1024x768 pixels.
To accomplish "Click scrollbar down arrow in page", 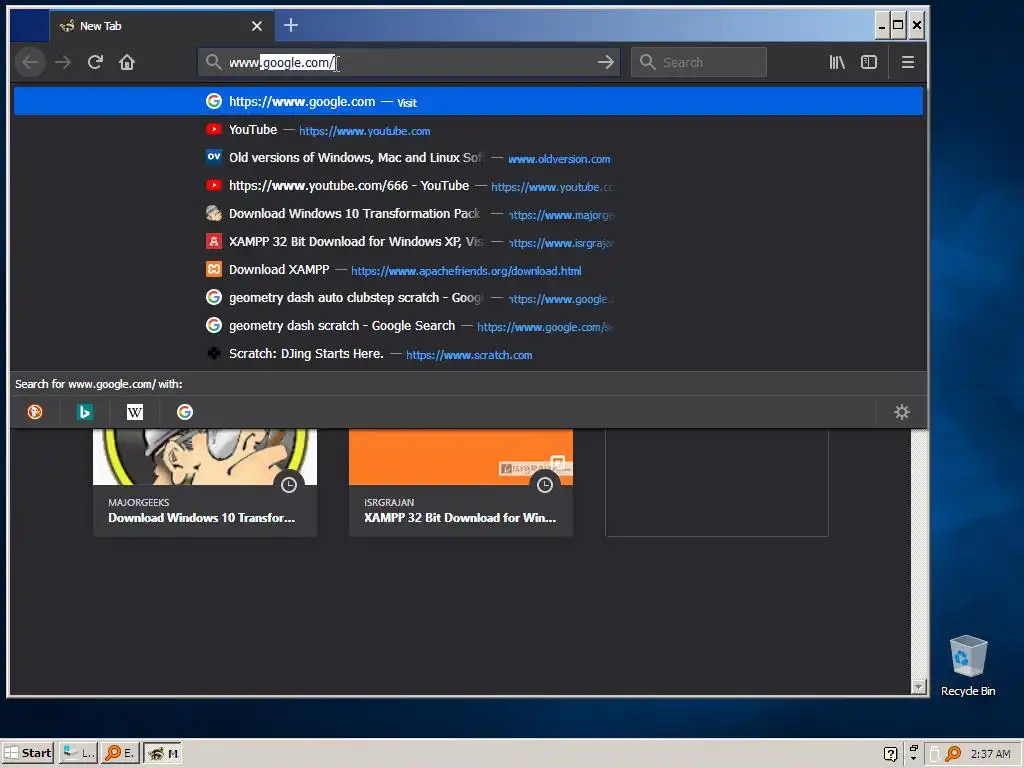I will tap(919, 687).
